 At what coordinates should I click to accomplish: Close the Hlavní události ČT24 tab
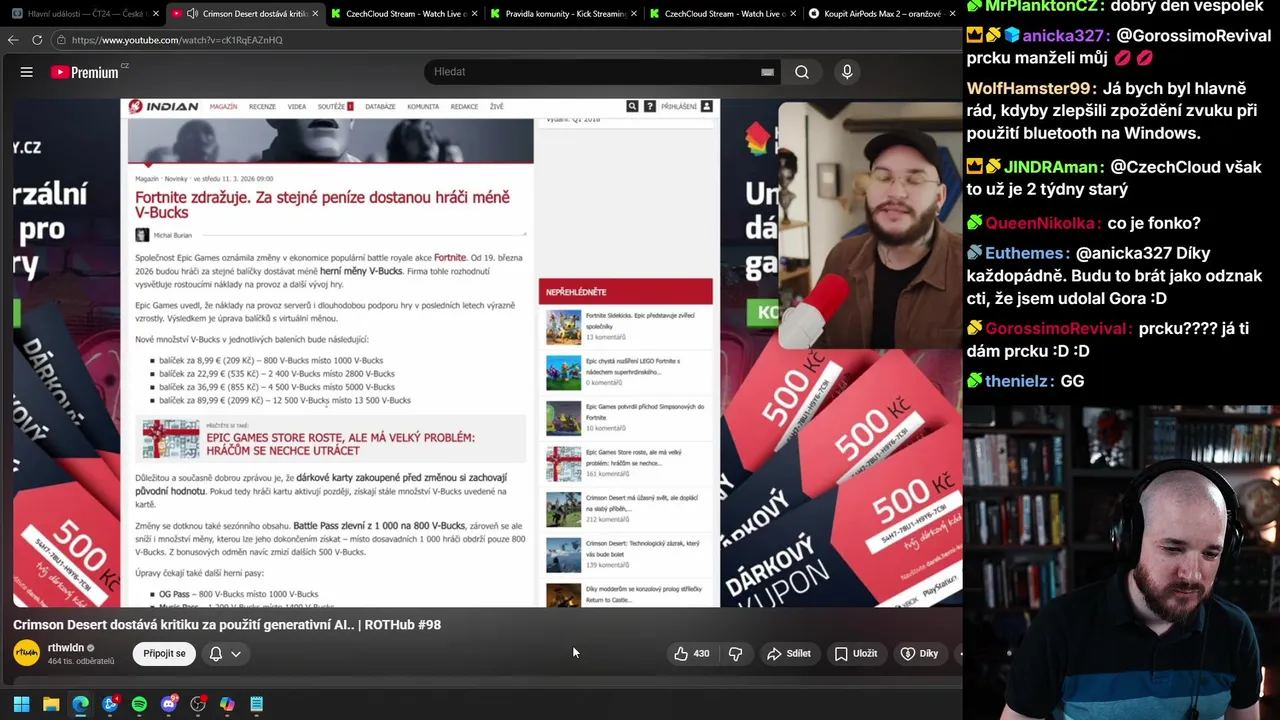click(x=155, y=14)
